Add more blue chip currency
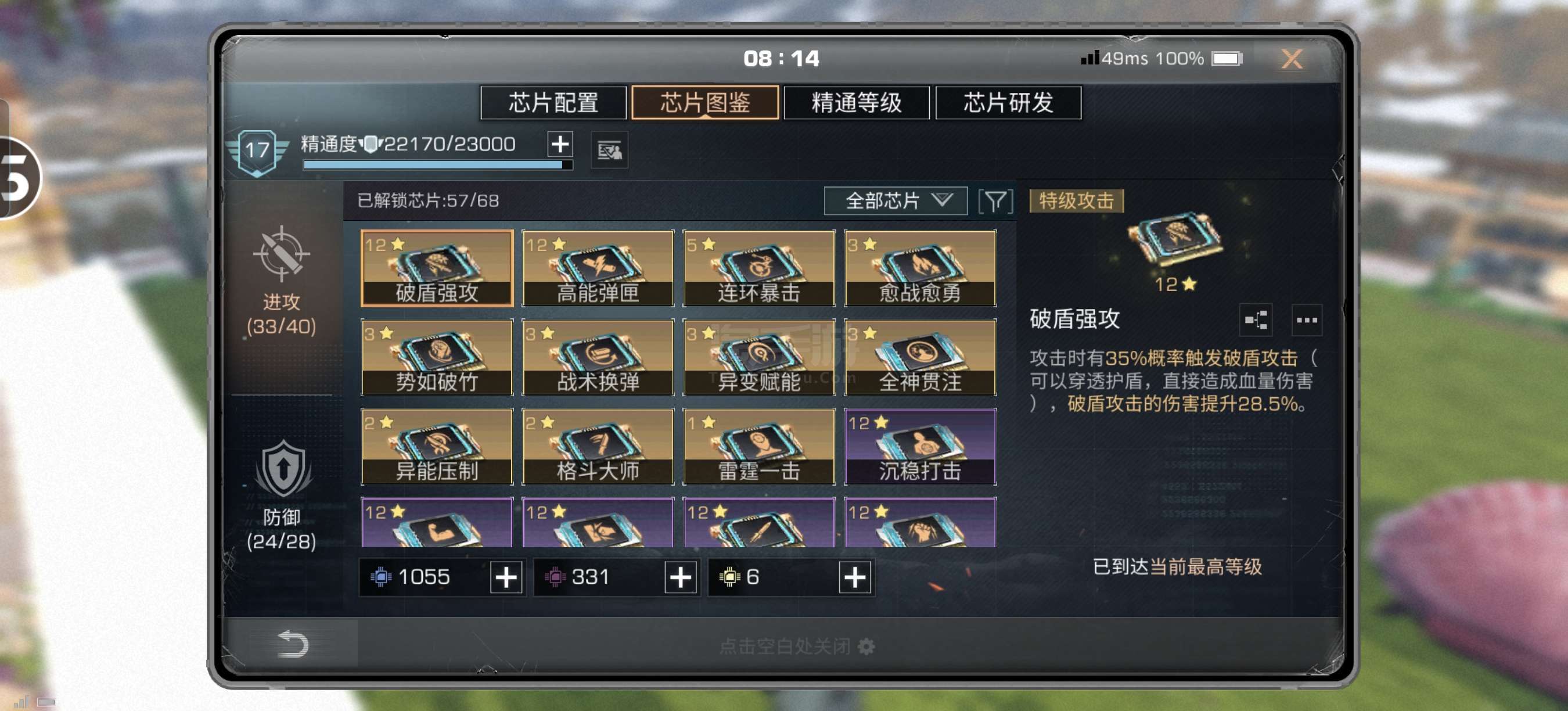The width and height of the screenshot is (1568, 711). click(x=506, y=577)
